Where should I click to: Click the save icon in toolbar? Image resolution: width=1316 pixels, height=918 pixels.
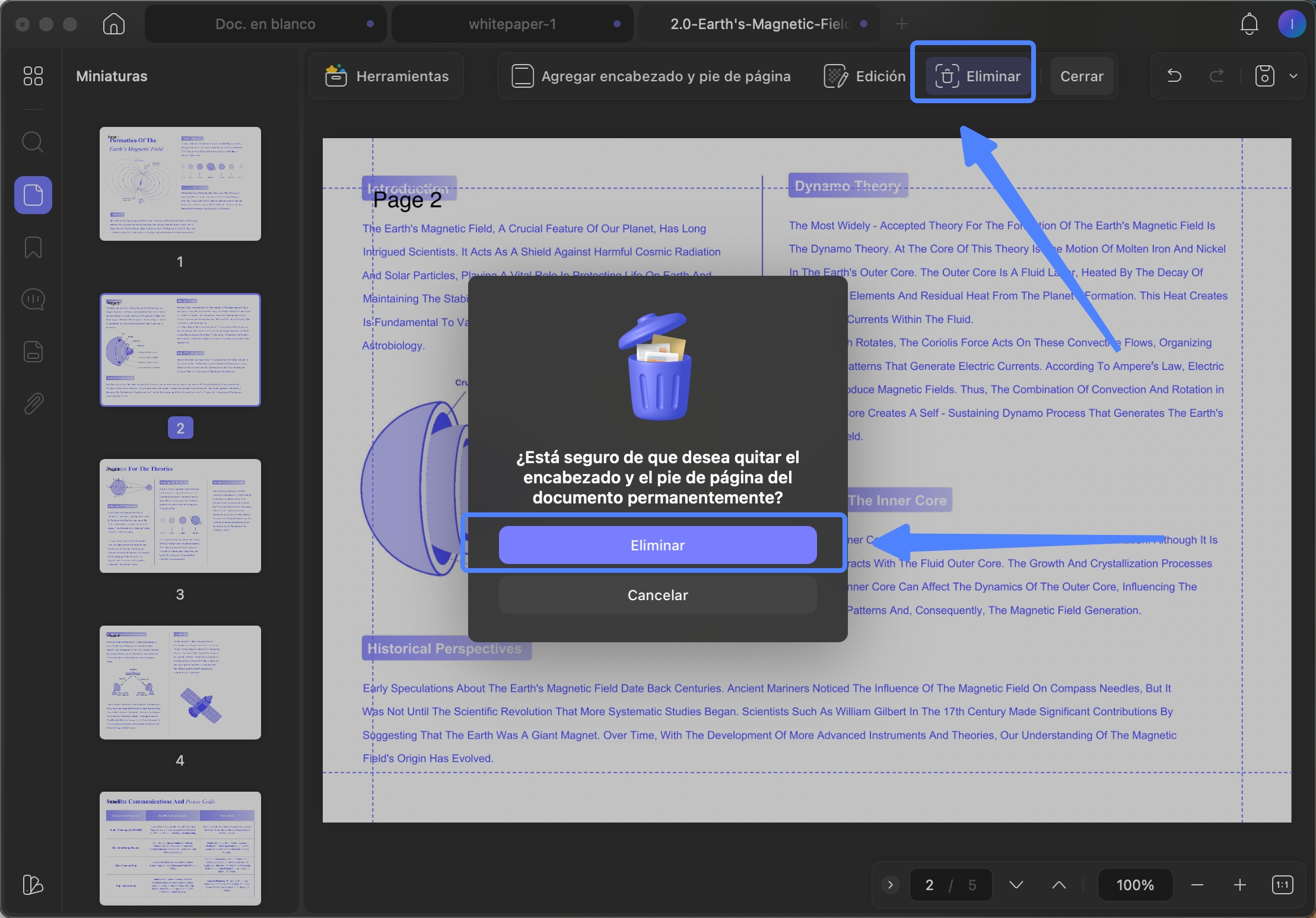point(1264,76)
